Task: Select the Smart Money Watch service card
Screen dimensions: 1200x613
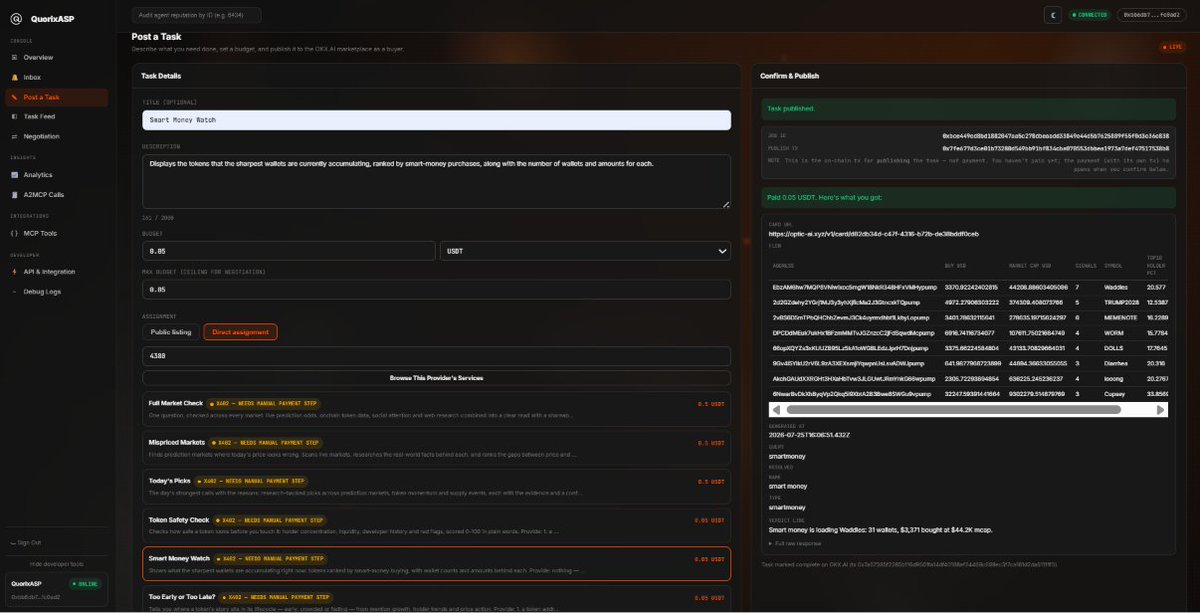Action: 436,564
